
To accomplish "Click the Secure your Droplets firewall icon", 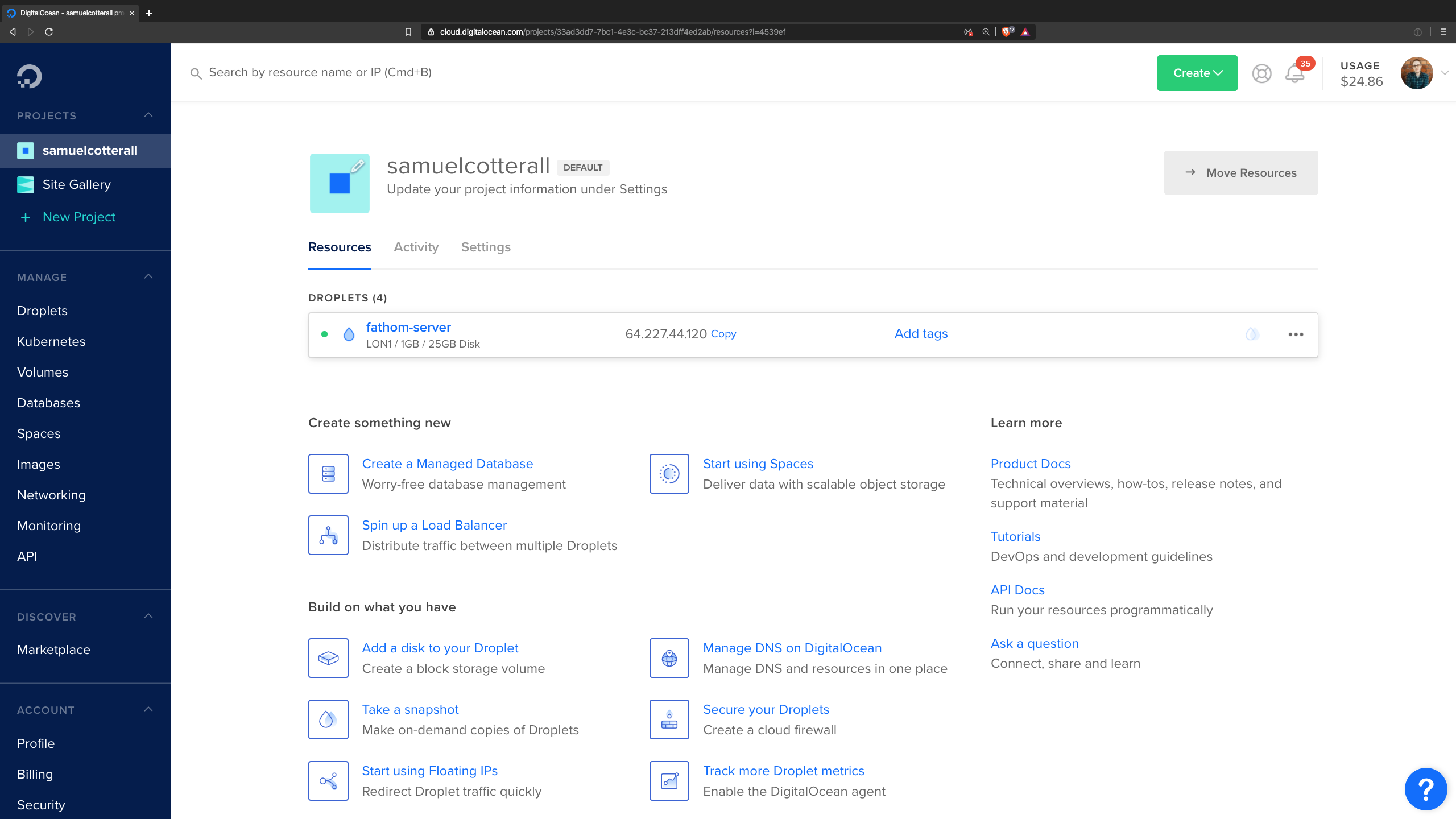I will 669,719.
